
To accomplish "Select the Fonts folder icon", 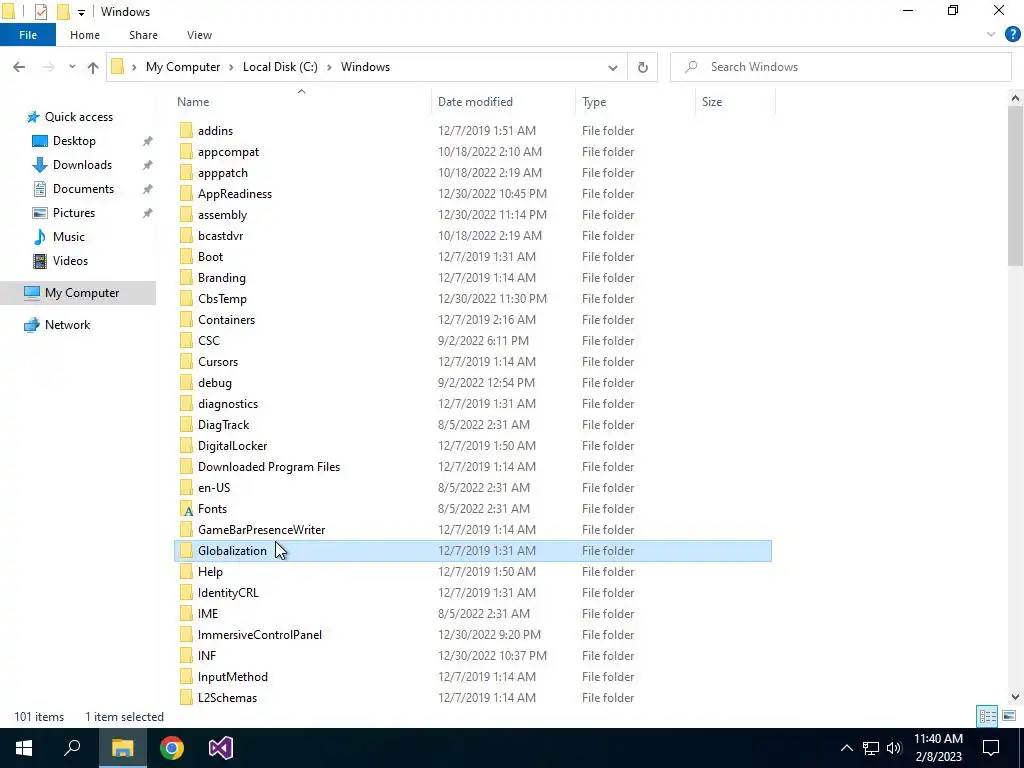I will pyautogui.click(x=186, y=509).
